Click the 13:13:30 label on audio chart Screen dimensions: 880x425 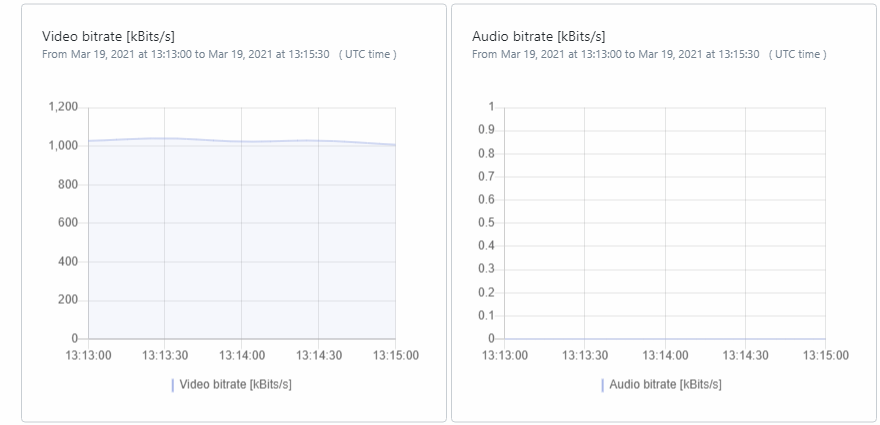[x=585, y=355]
